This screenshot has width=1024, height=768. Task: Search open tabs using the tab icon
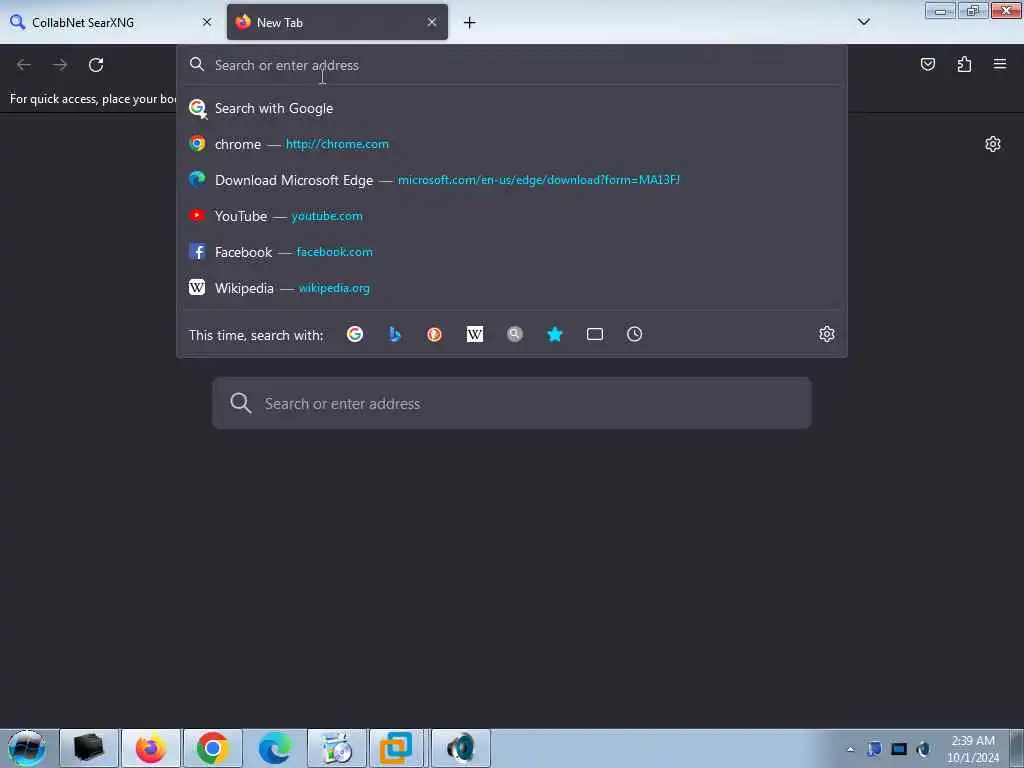[595, 334]
